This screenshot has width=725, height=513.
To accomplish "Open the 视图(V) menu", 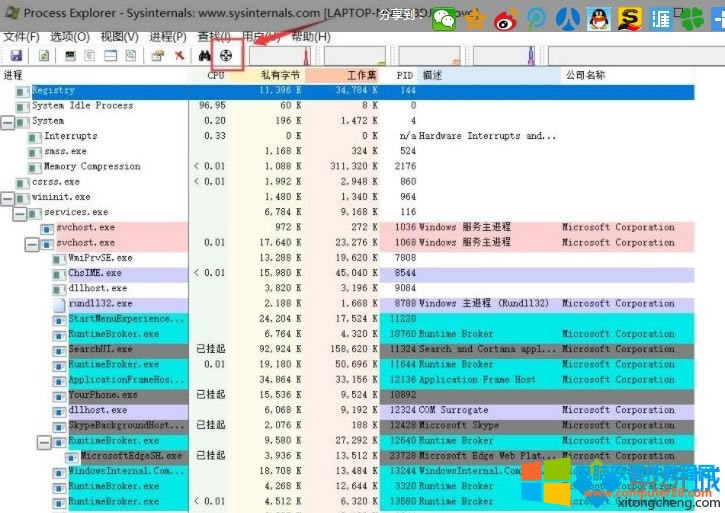I will click(119, 36).
